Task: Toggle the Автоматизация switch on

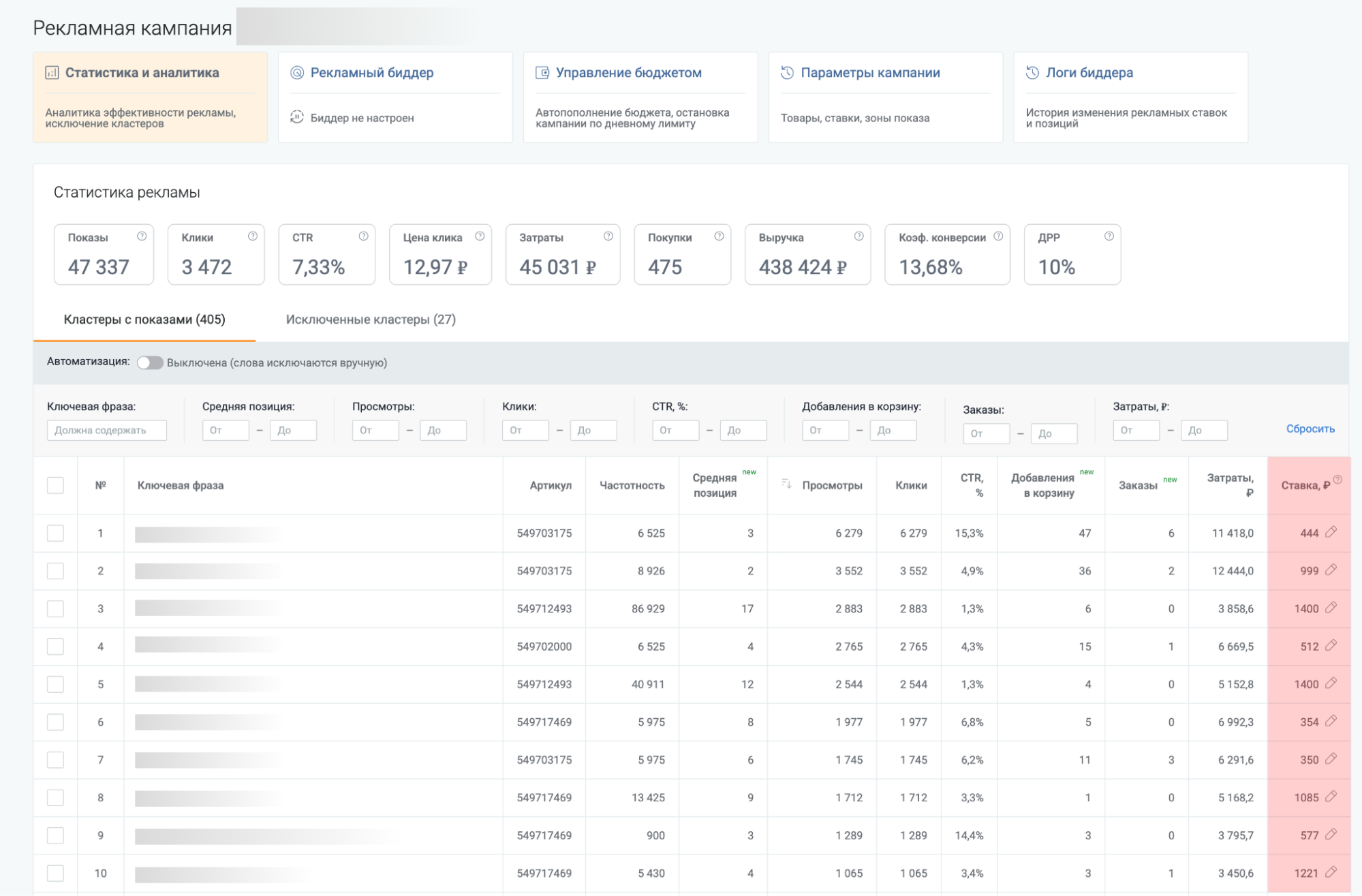Action: [x=150, y=362]
